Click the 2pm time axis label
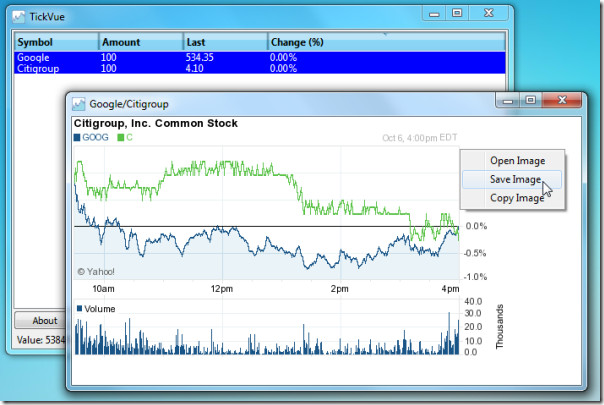Screen dimensions: 604x405 339,289
